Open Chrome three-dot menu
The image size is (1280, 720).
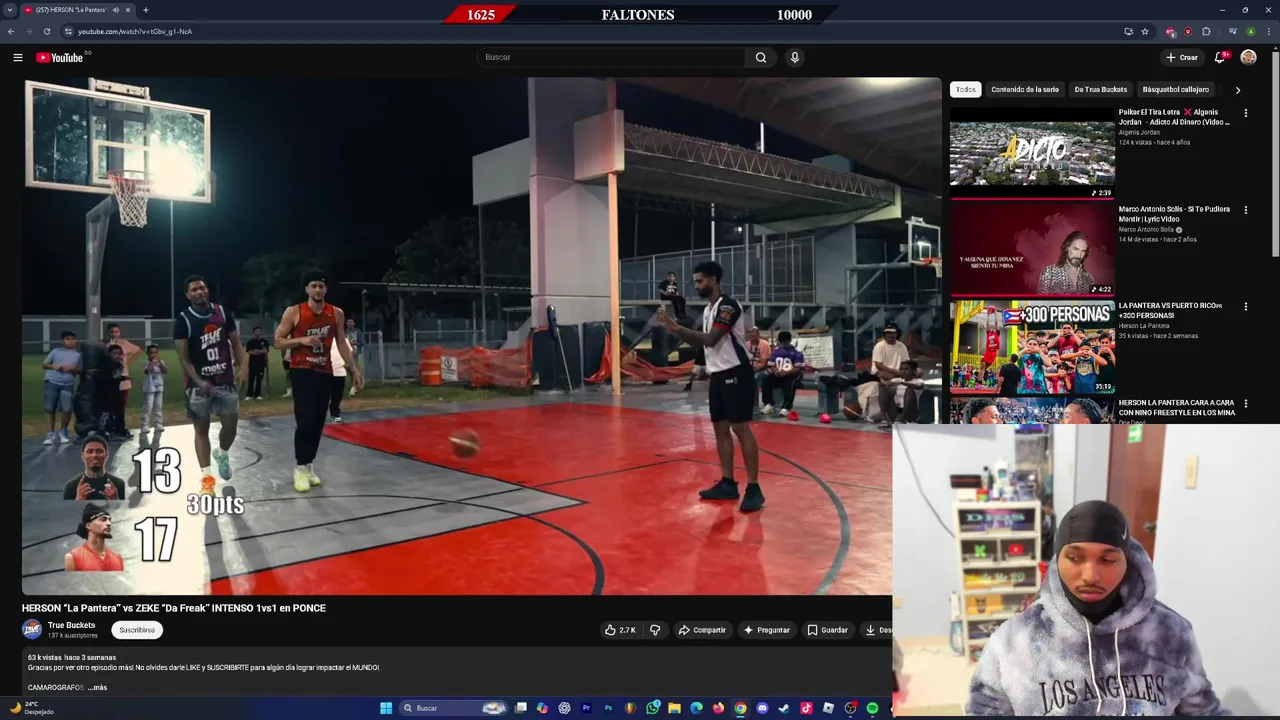pyautogui.click(x=1268, y=31)
